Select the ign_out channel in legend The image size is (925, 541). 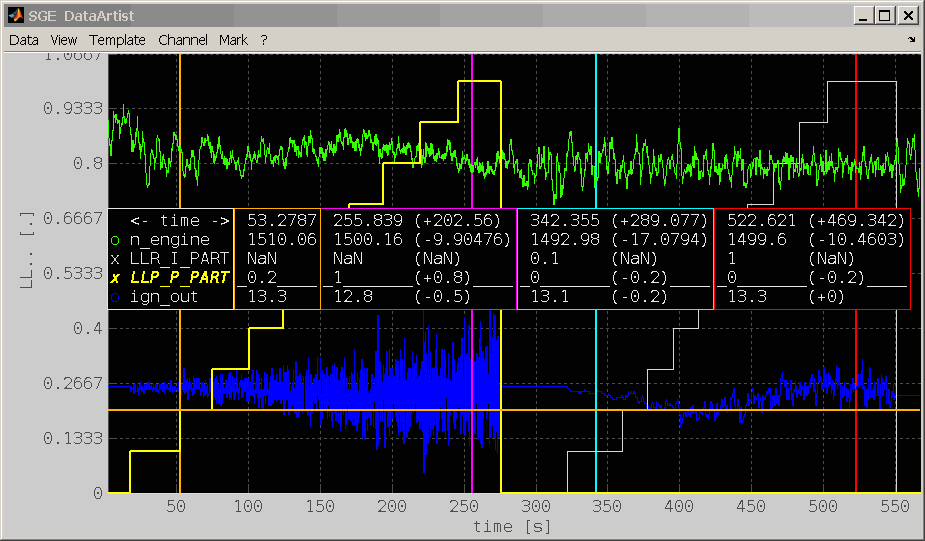(163, 296)
